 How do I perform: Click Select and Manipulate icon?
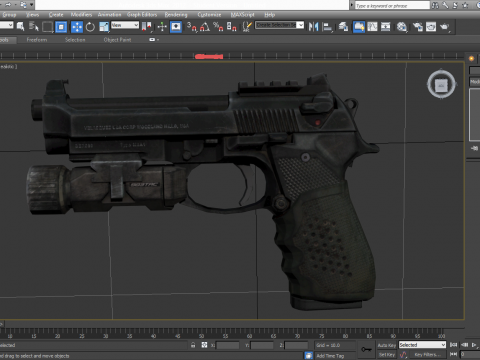(x=162, y=27)
